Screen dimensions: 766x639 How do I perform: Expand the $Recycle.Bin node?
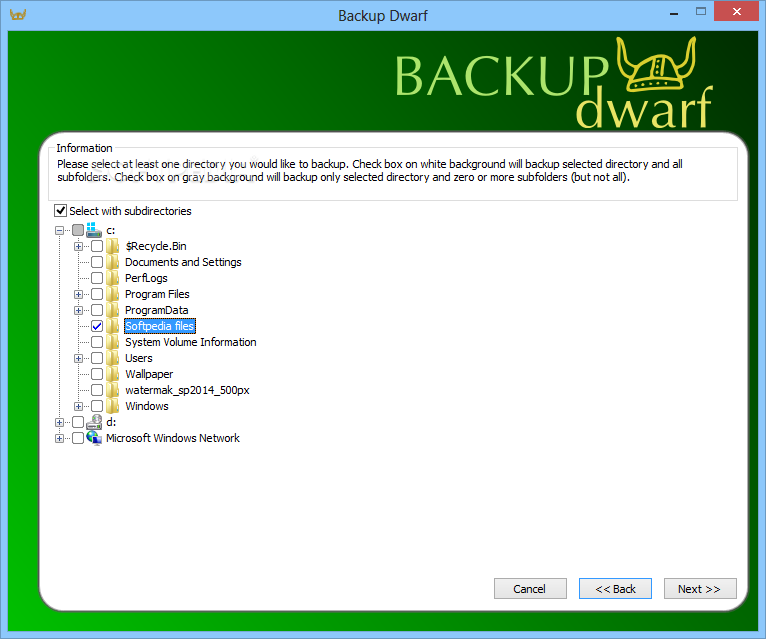78,246
